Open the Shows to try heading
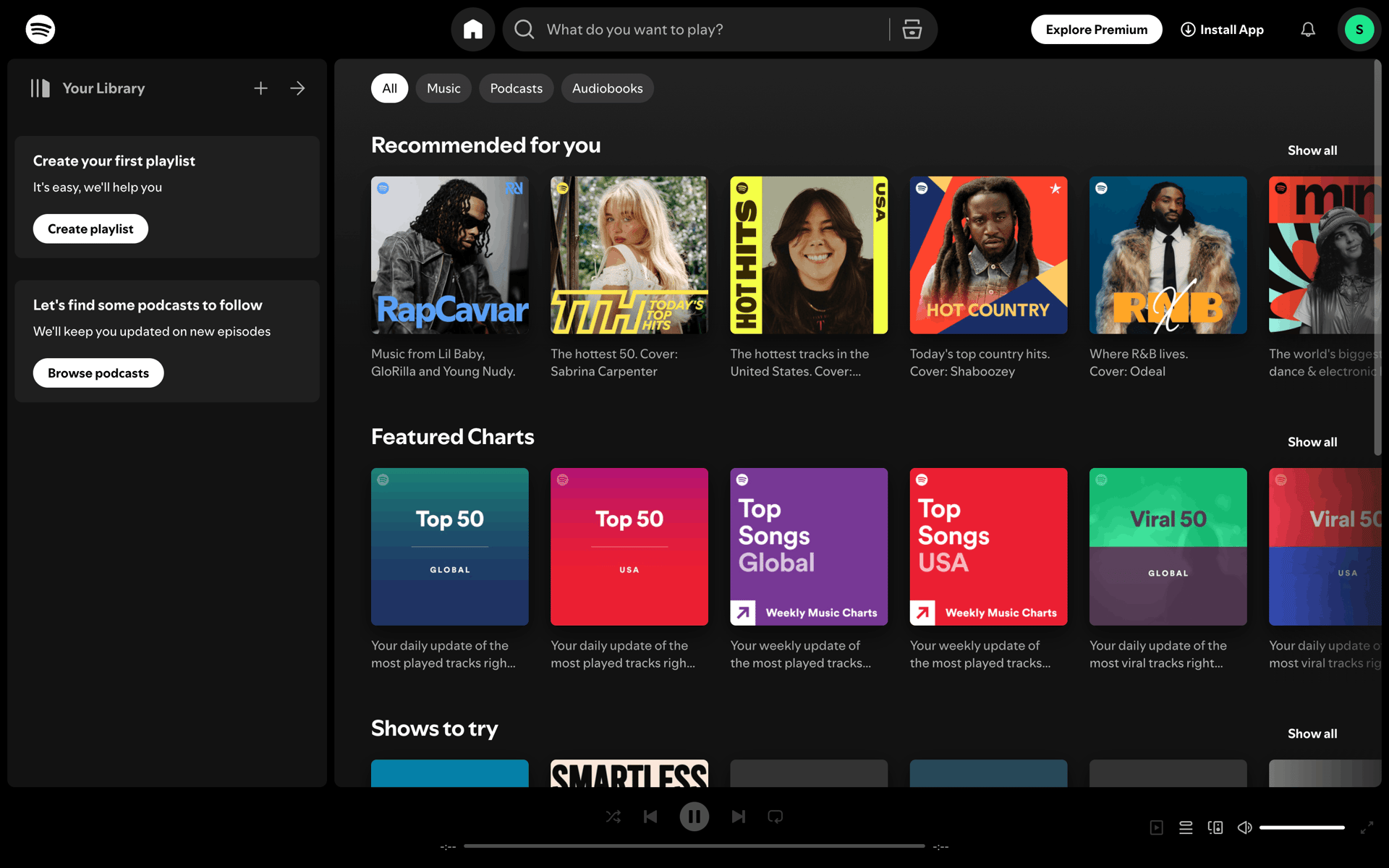This screenshot has width=1389, height=868. [434, 728]
